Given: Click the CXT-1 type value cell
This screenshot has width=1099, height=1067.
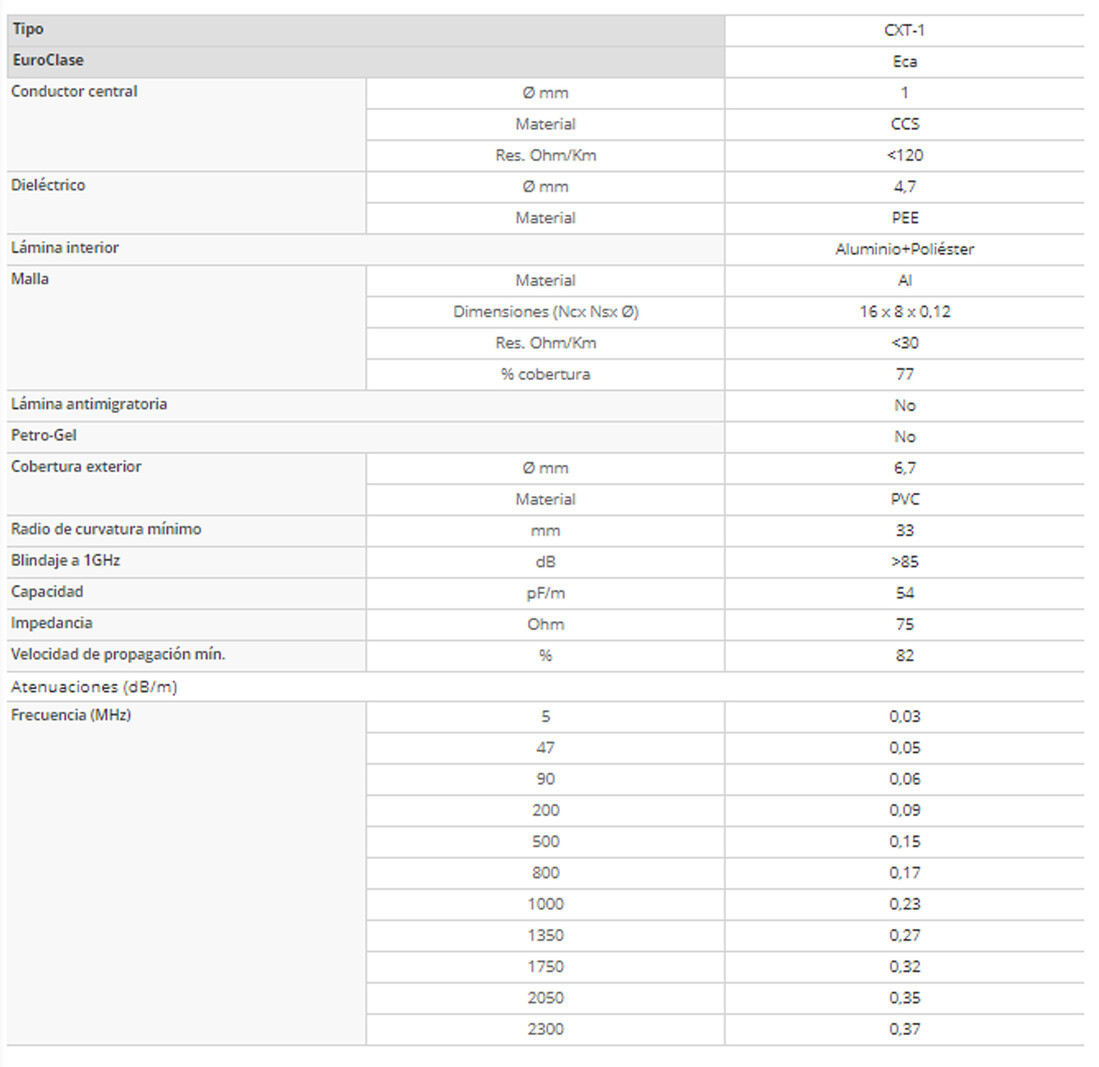Looking at the screenshot, I should tap(904, 30).
